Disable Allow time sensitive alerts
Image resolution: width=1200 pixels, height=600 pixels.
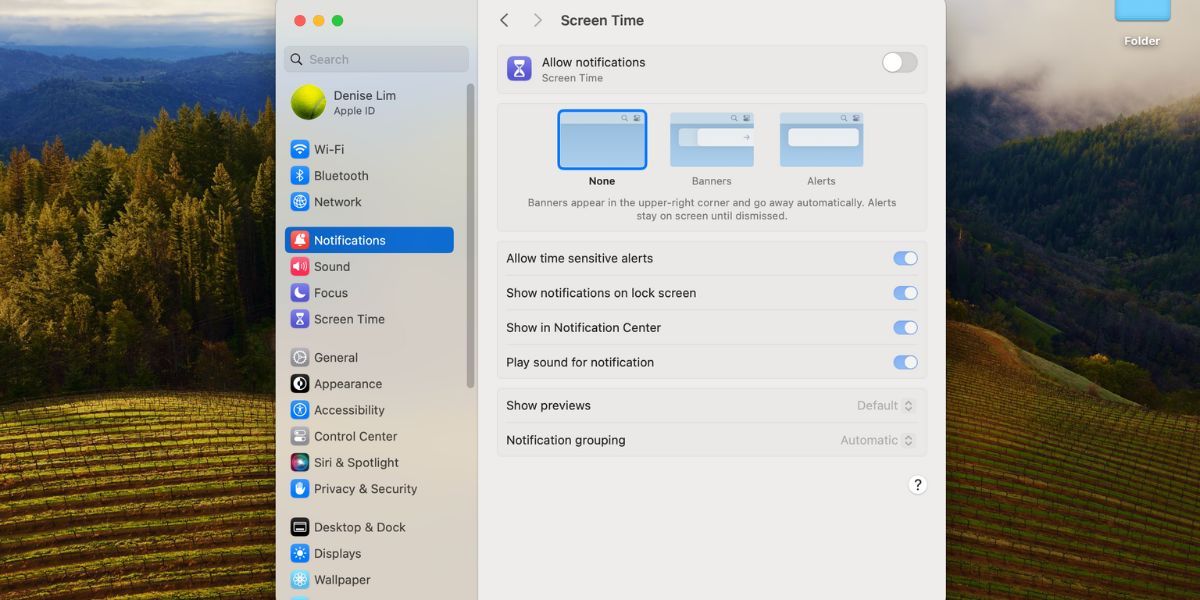pyautogui.click(x=905, y=258)
